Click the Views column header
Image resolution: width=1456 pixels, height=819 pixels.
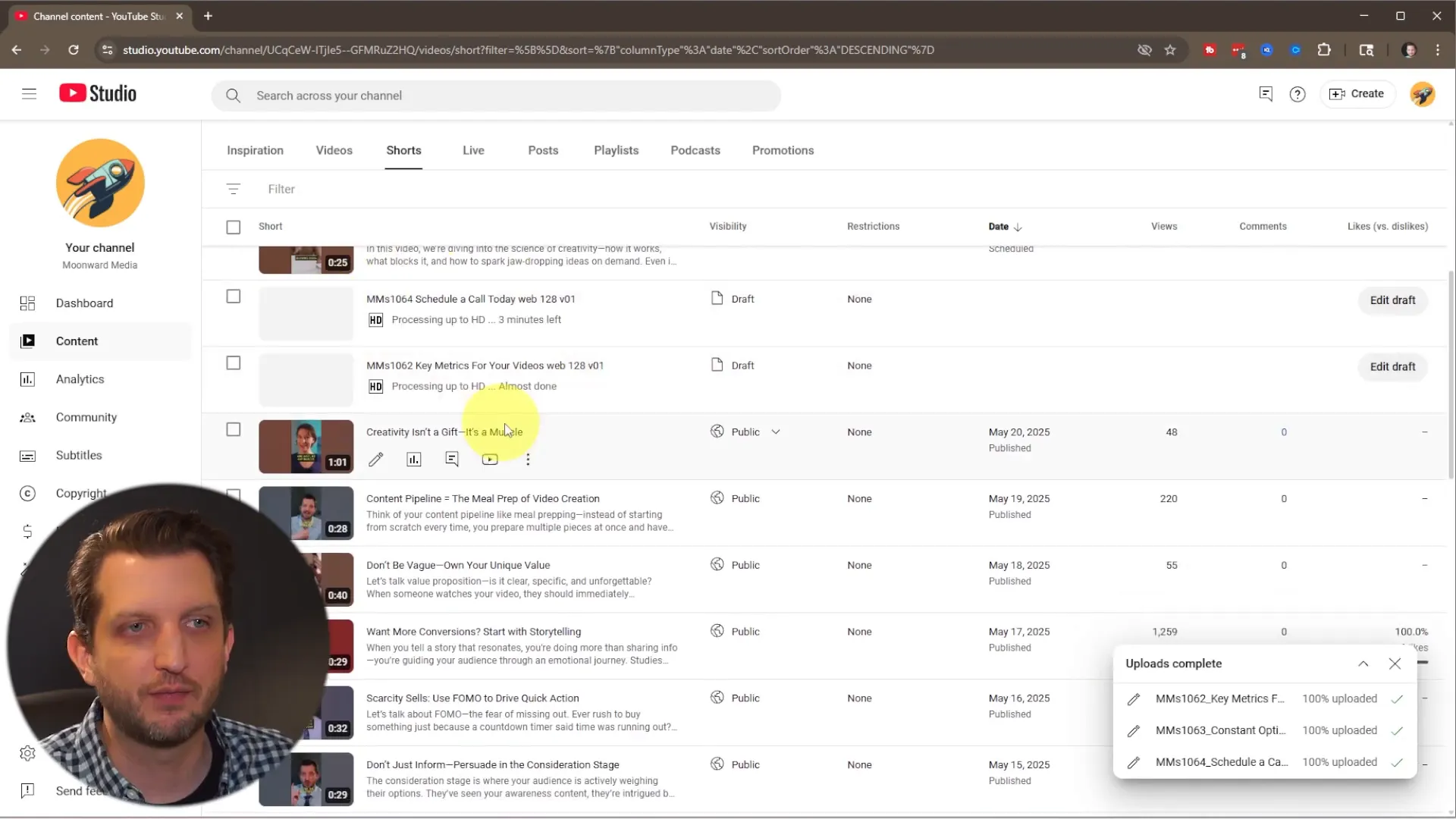click(1163, 227)
